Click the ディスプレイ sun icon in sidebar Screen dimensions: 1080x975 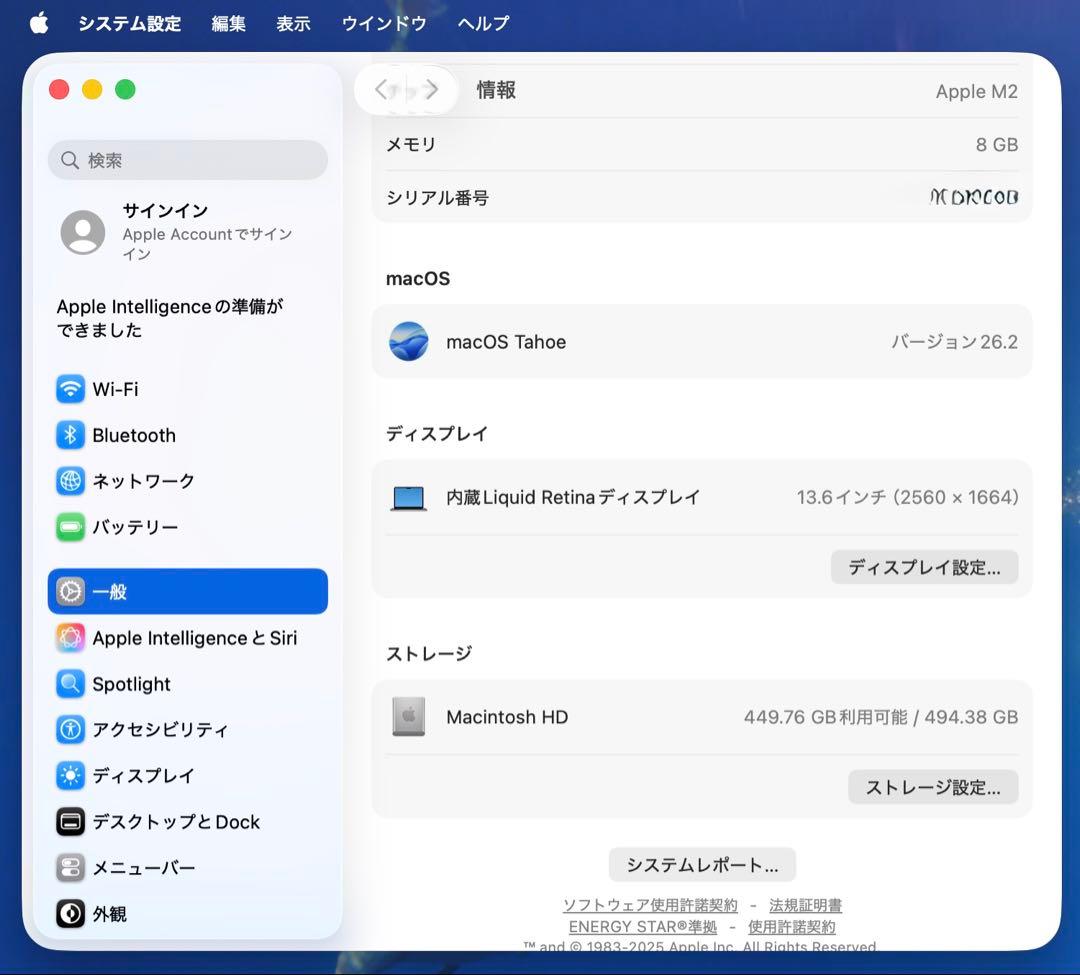point(70,775)
